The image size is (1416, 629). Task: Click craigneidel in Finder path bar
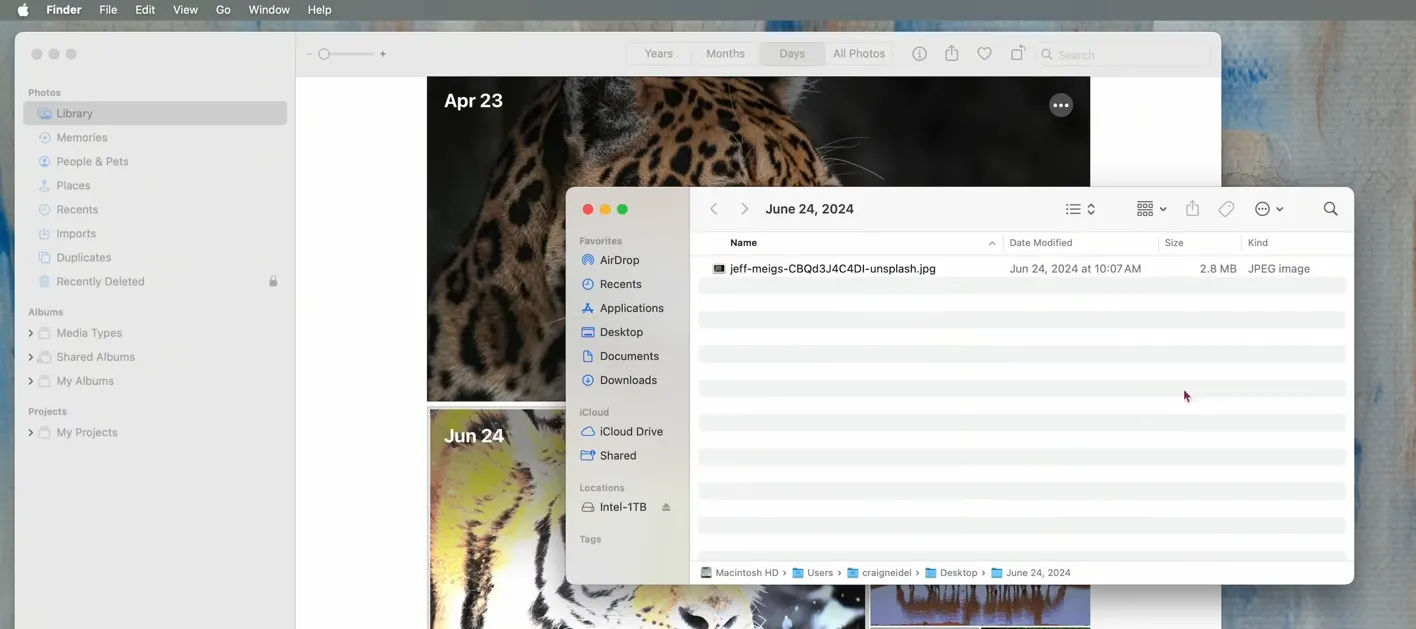click(879, 573)
